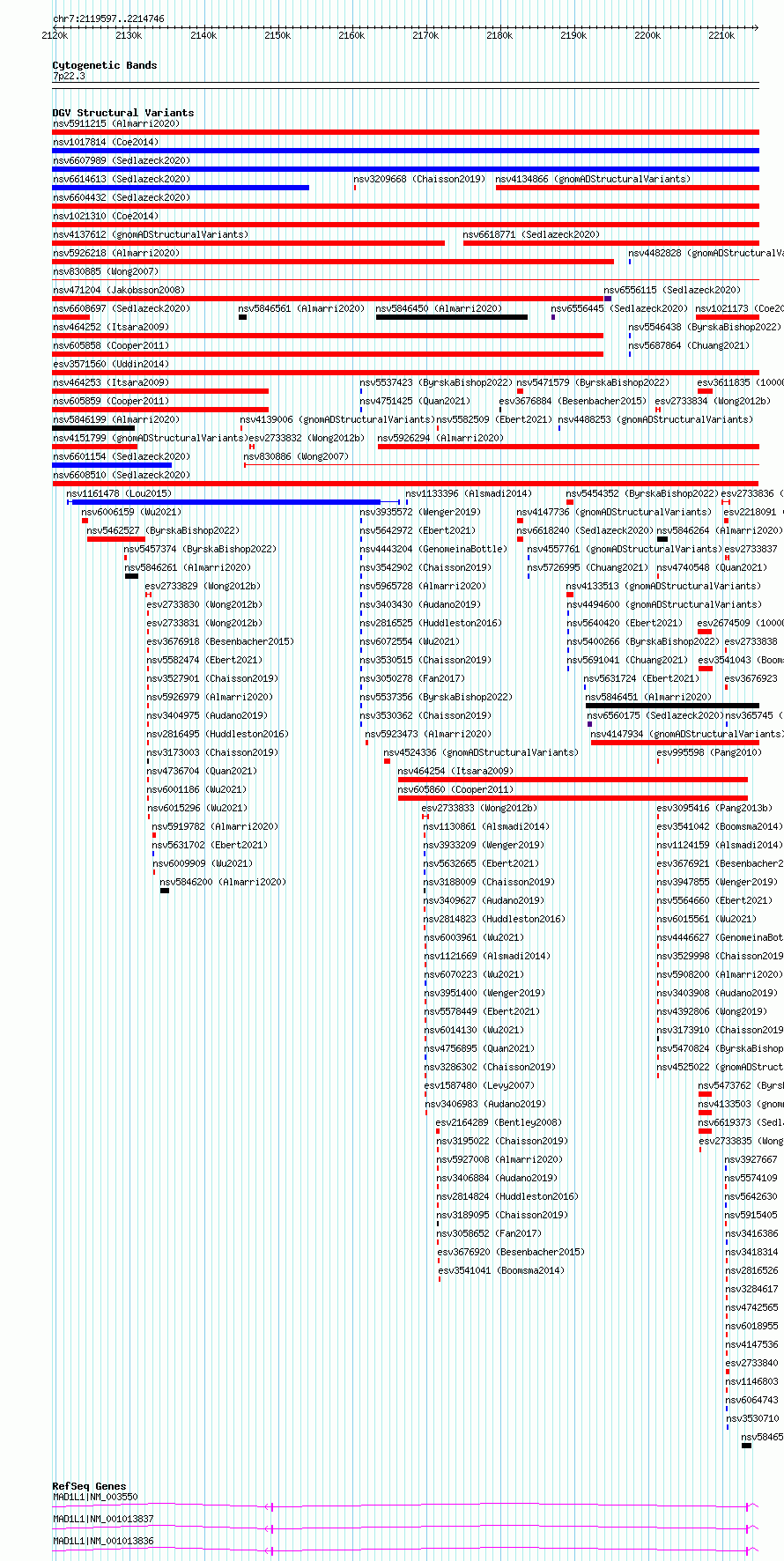This screenshot has width=784, height=1561.
Task: Click the black bar under nsv5846451 (Almarri2020)
Action: click(672, 706)
